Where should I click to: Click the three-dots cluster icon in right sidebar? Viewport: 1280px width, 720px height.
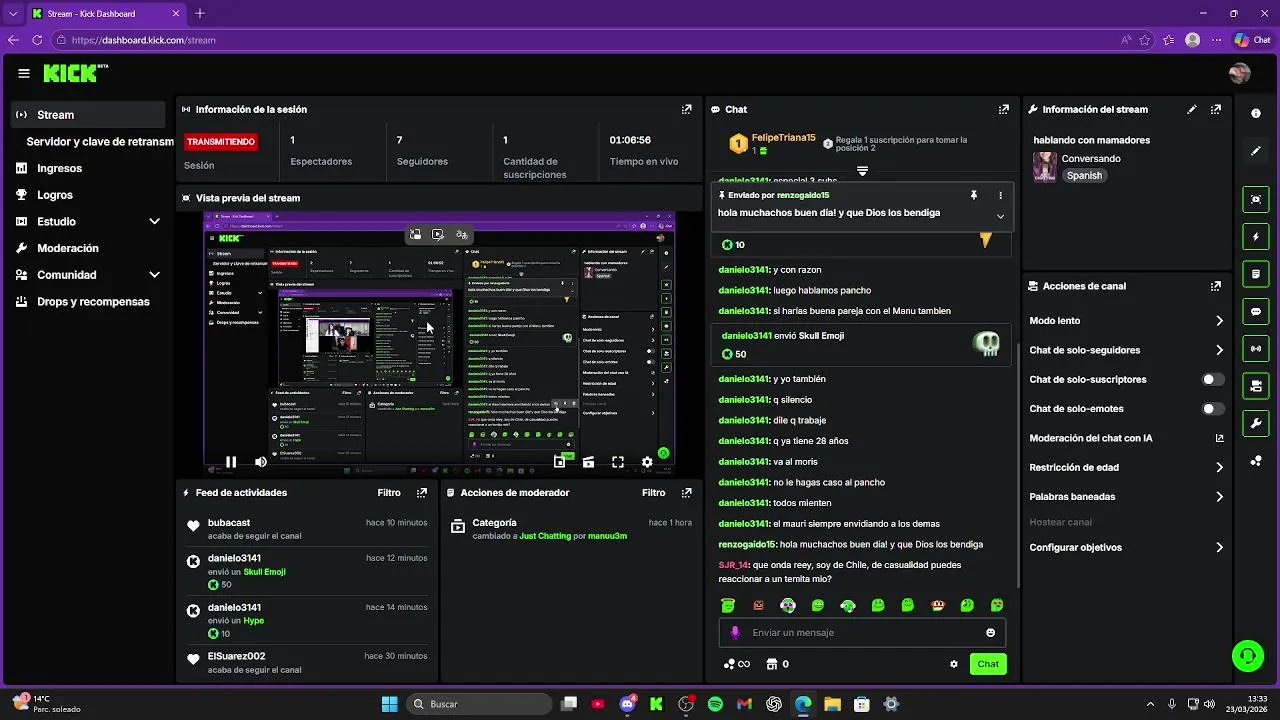pyautogui.click(x=1256, y=461)
